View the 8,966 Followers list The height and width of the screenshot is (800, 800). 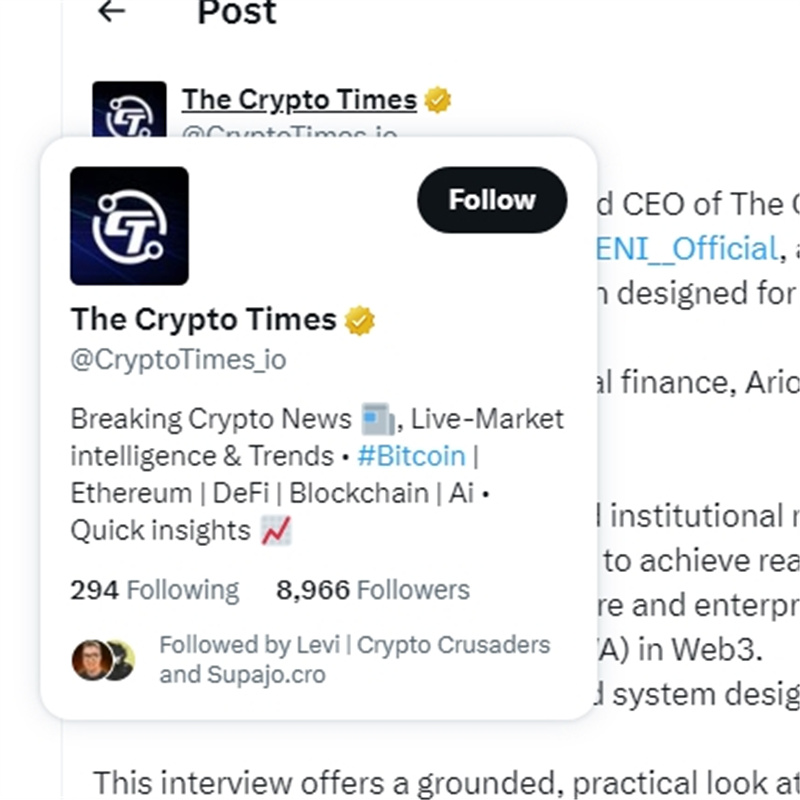(x=372, y=590)
